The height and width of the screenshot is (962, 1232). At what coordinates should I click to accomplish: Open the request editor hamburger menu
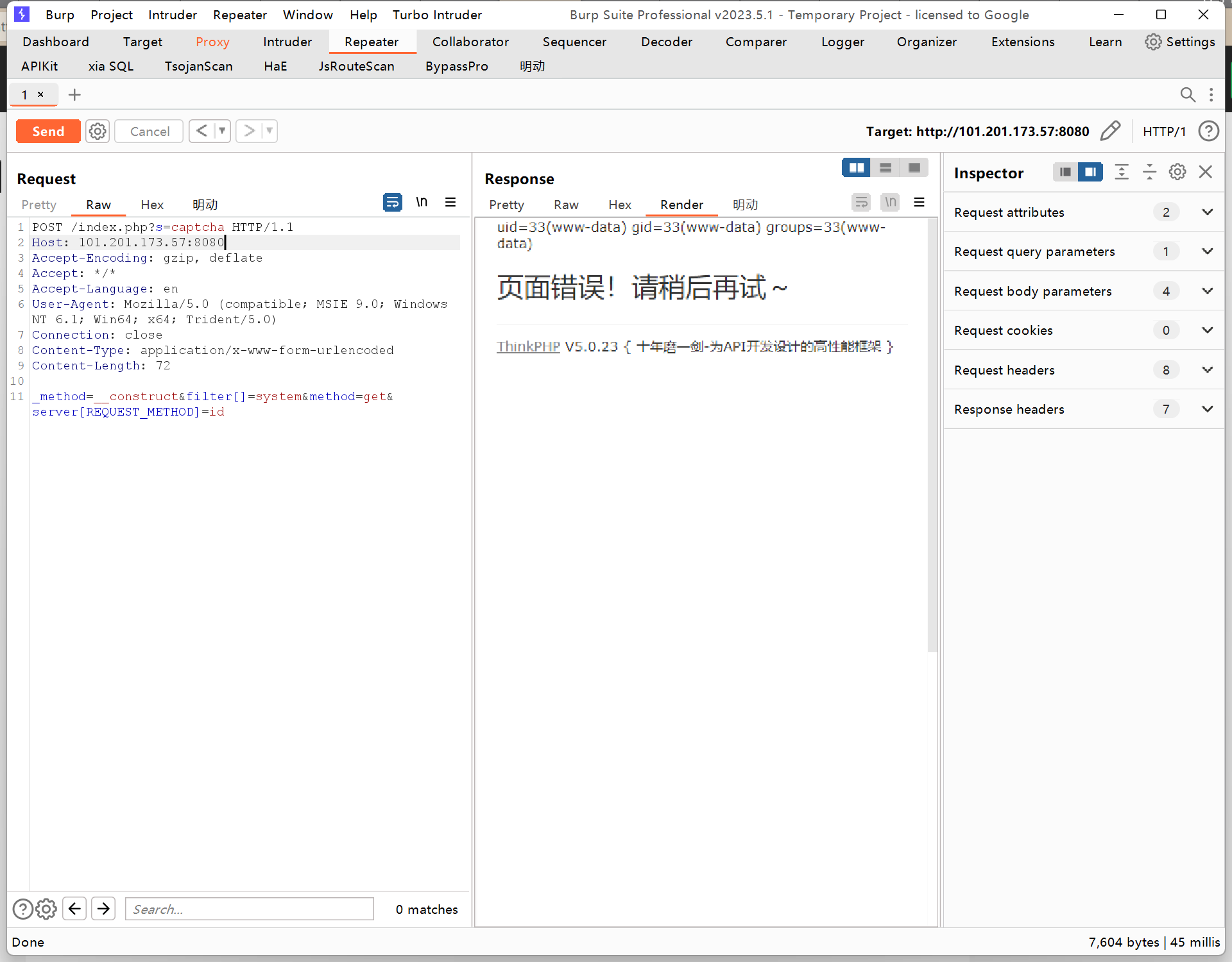tap(450, 203)
